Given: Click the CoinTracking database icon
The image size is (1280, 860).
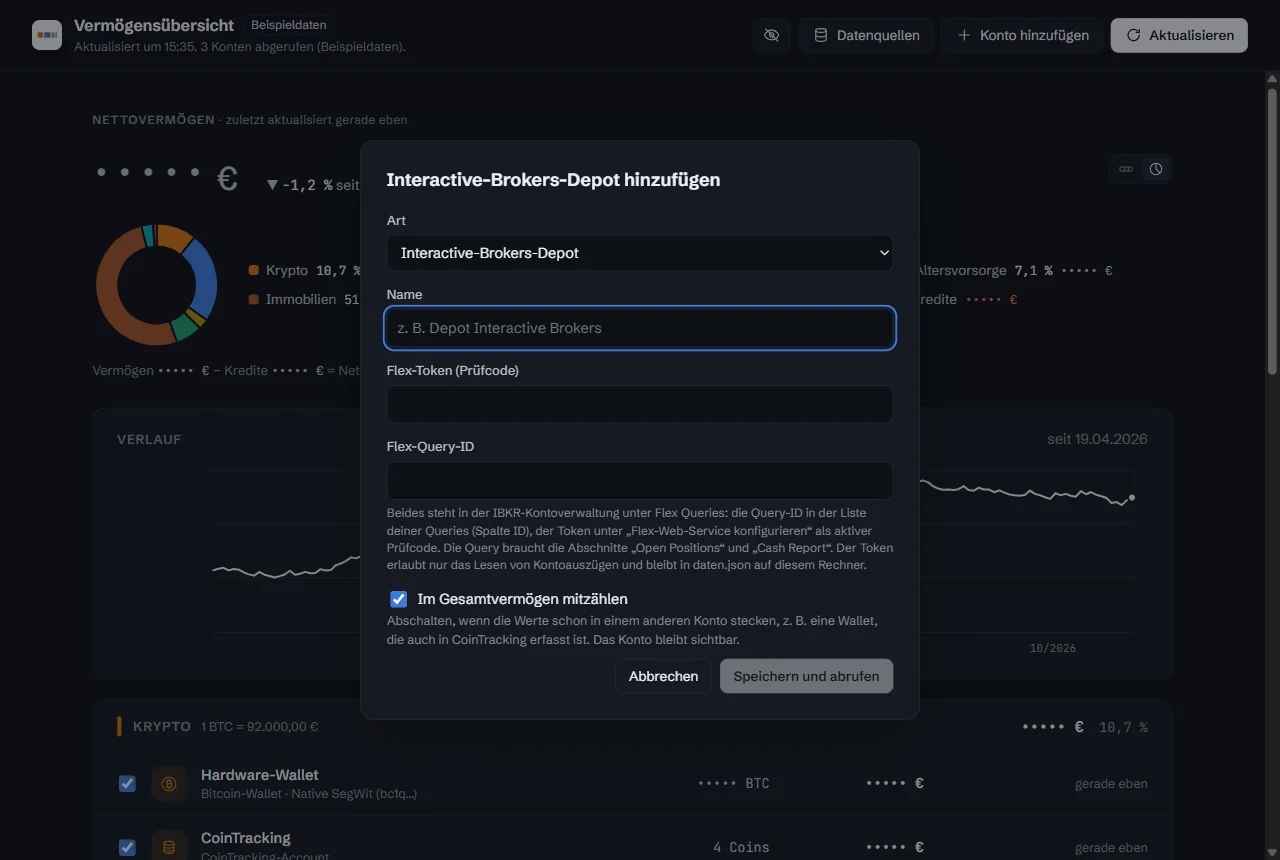Looking at the screenshot, I should click(169, 846).
